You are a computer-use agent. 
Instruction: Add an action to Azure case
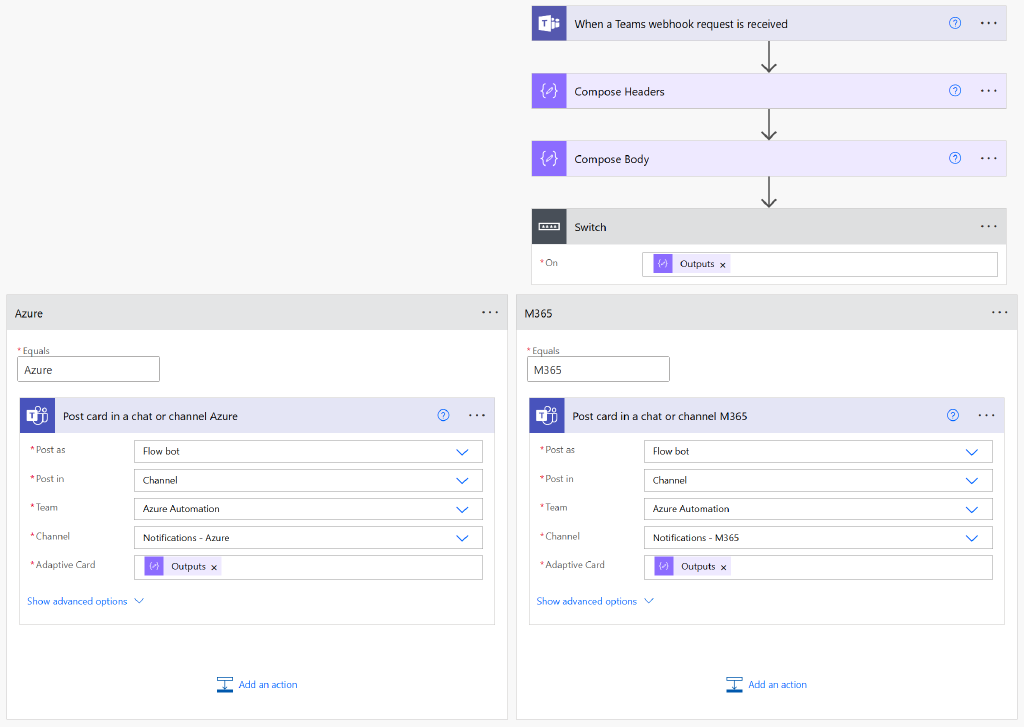pos(258,685)
